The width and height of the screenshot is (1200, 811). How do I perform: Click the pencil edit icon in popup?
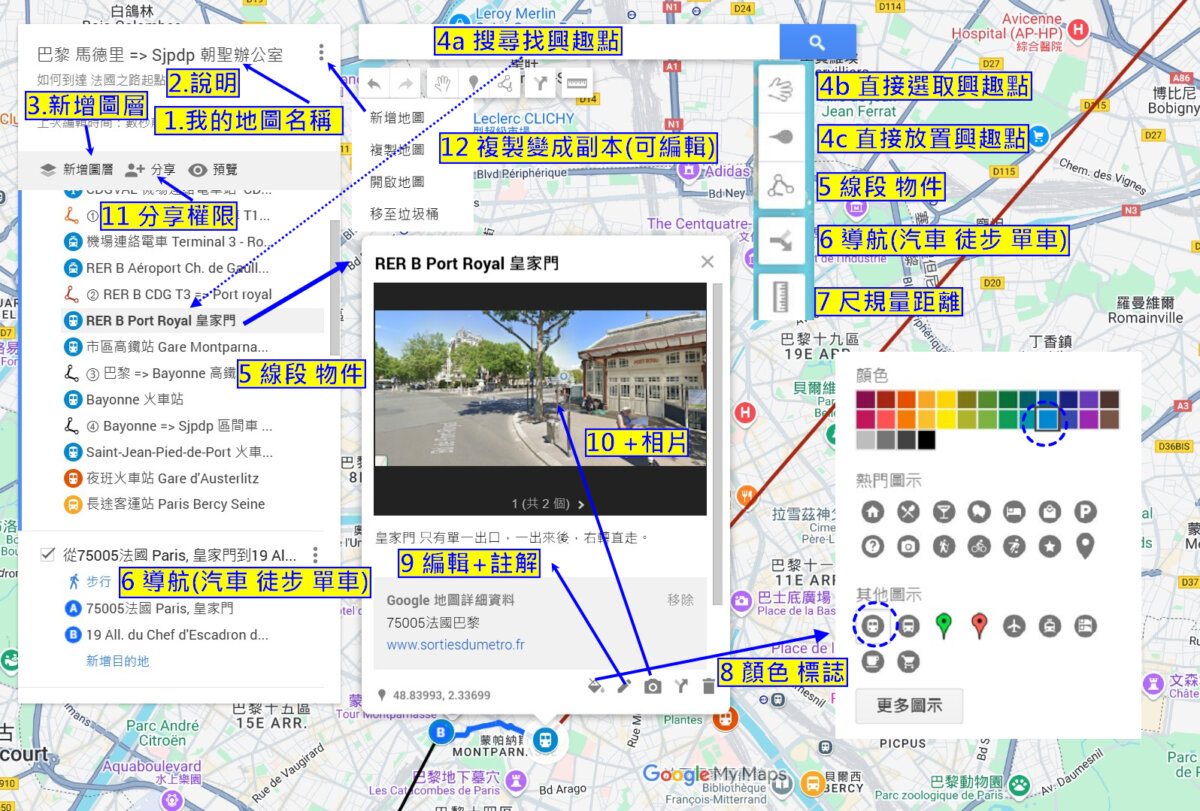(x=623, y=686)
